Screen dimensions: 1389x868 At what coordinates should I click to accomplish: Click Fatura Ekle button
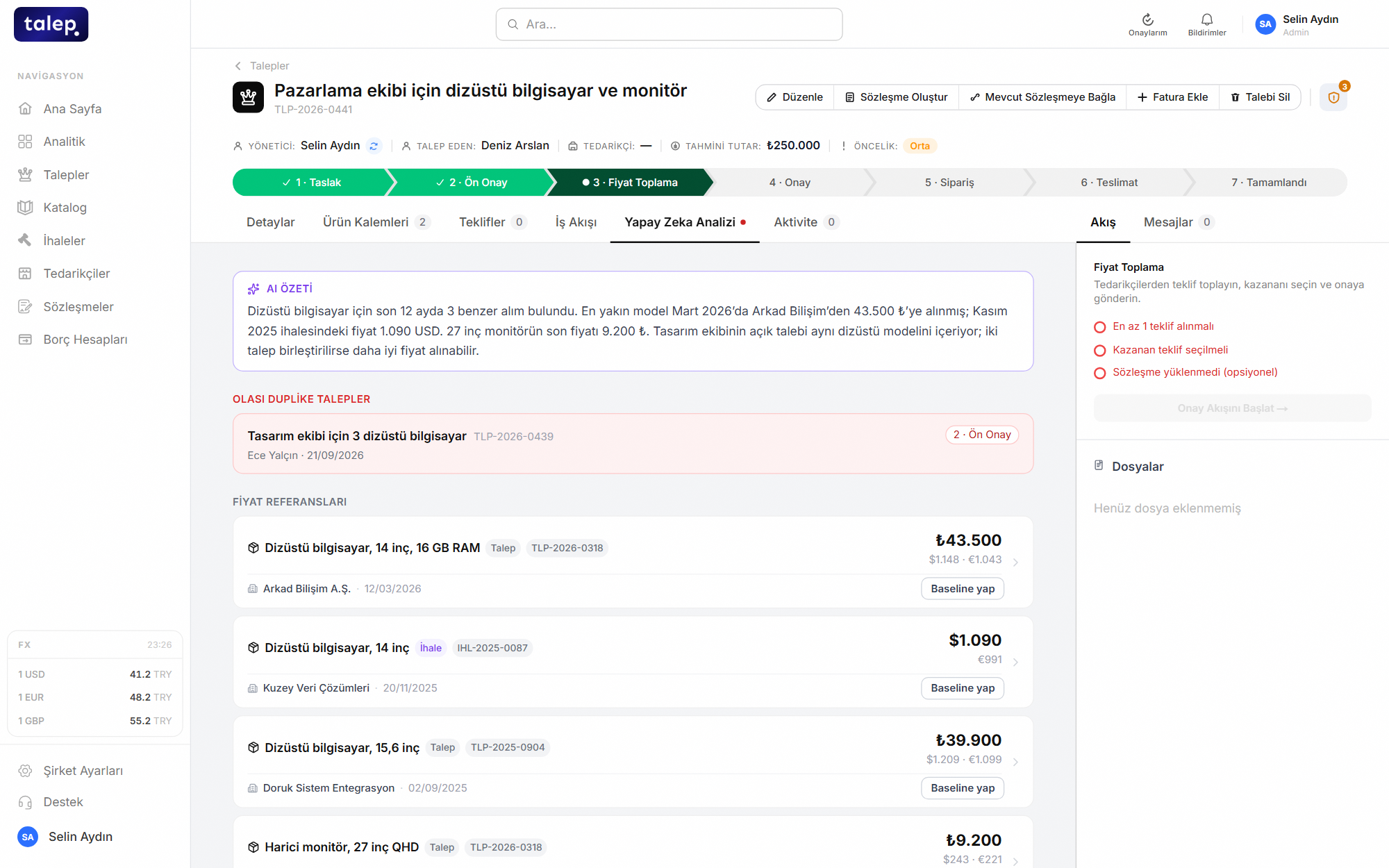point(1172,97)
